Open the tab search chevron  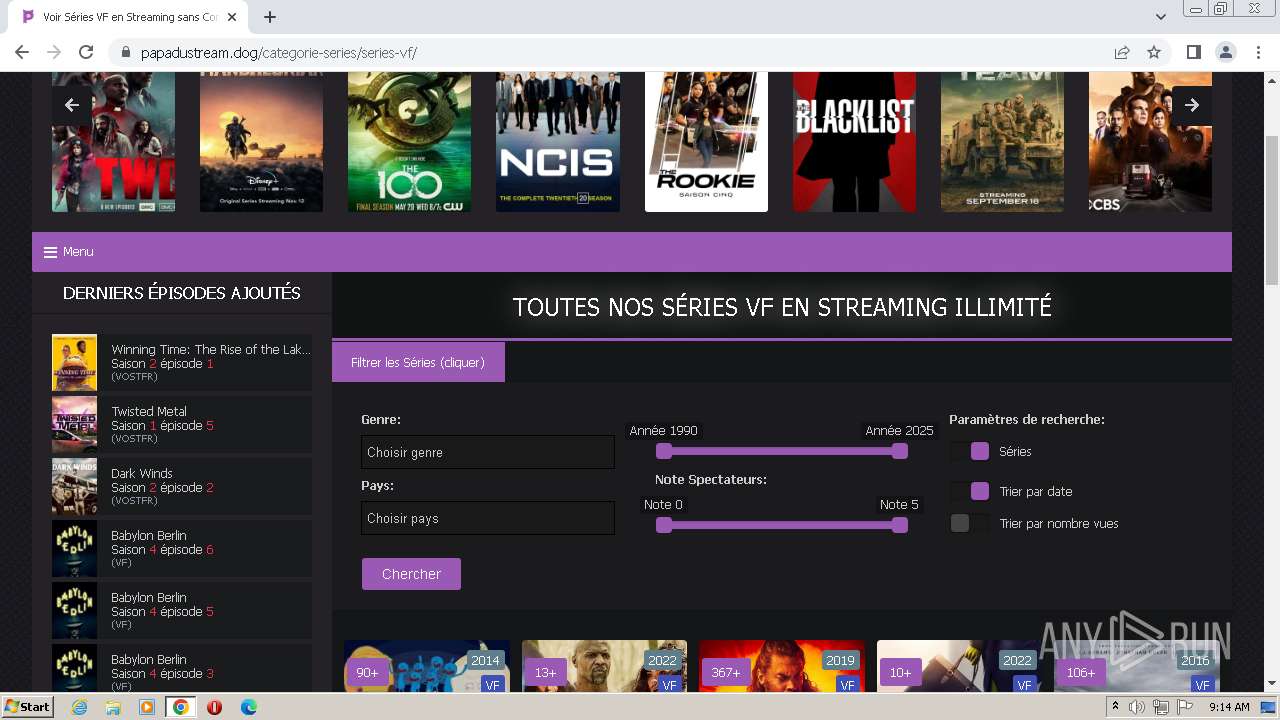(x=1160, y=17)
